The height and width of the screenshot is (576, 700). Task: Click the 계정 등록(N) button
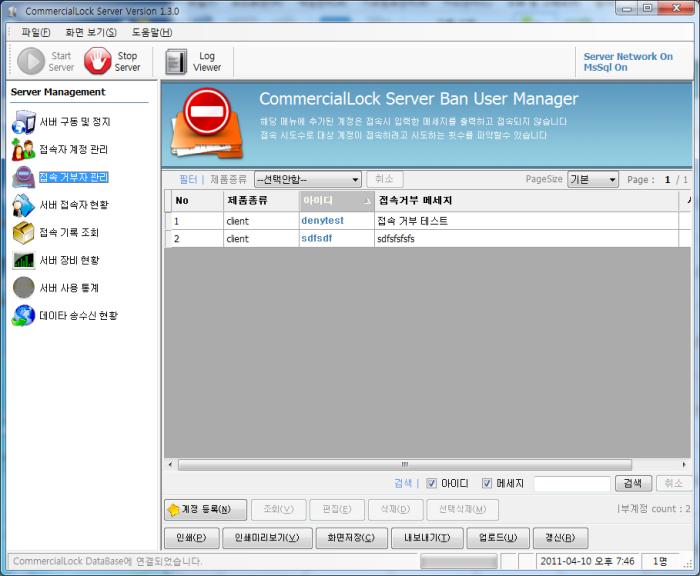[x=205, y=509]
